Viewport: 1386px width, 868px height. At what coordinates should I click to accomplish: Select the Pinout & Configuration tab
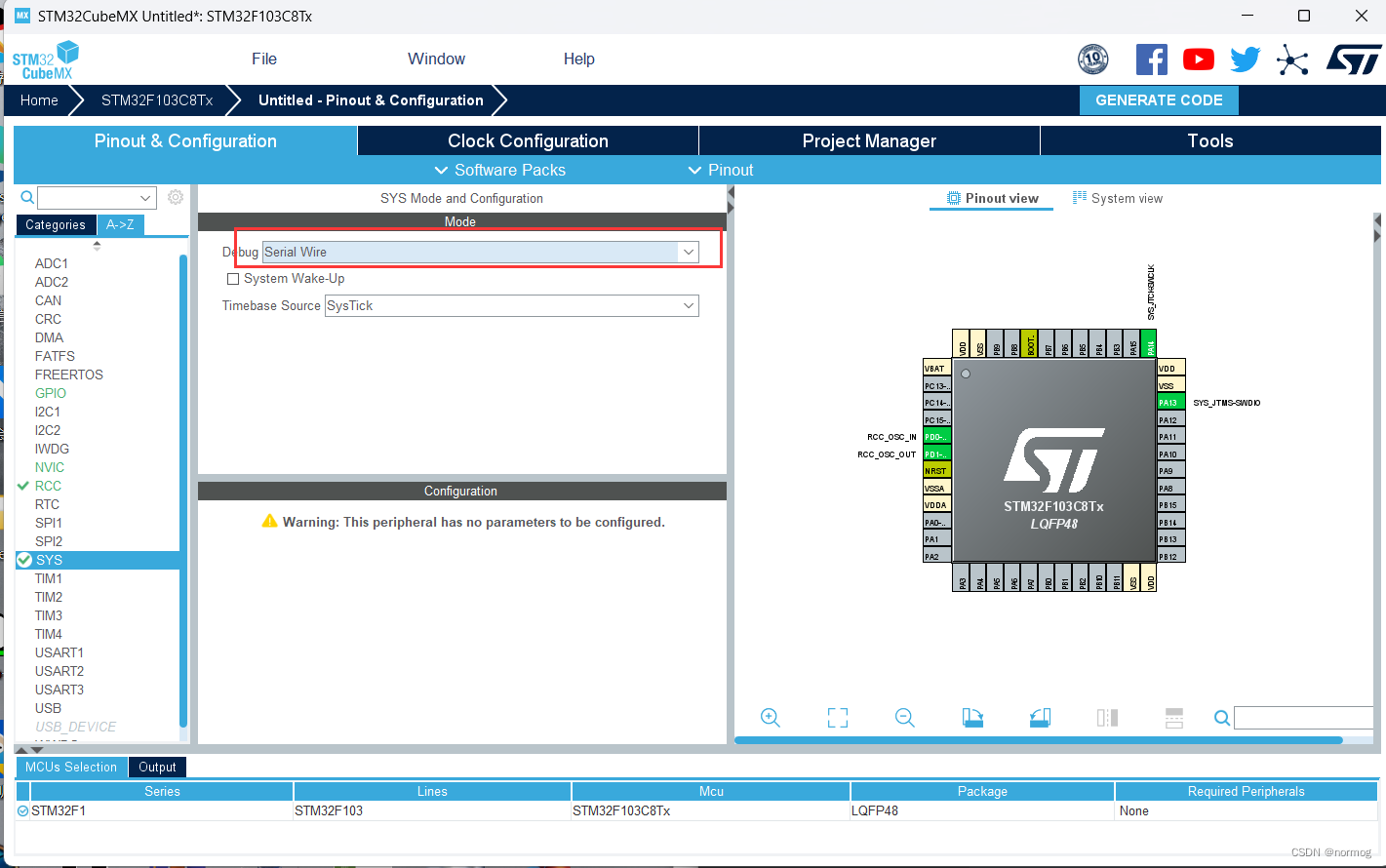[185, 141]
